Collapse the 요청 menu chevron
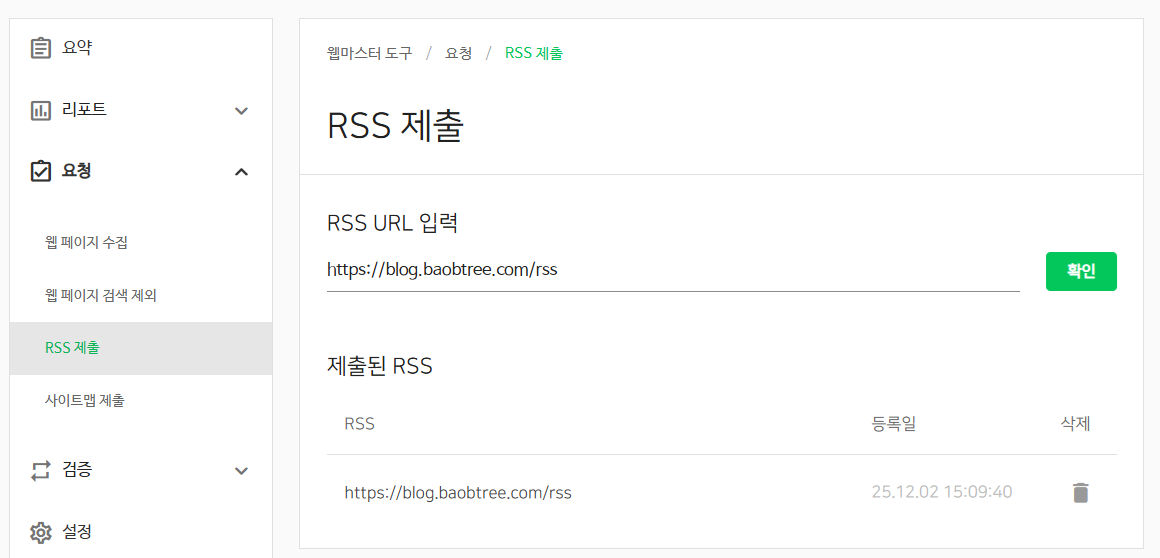1160x558 pixels. click(x=241, y=172)
